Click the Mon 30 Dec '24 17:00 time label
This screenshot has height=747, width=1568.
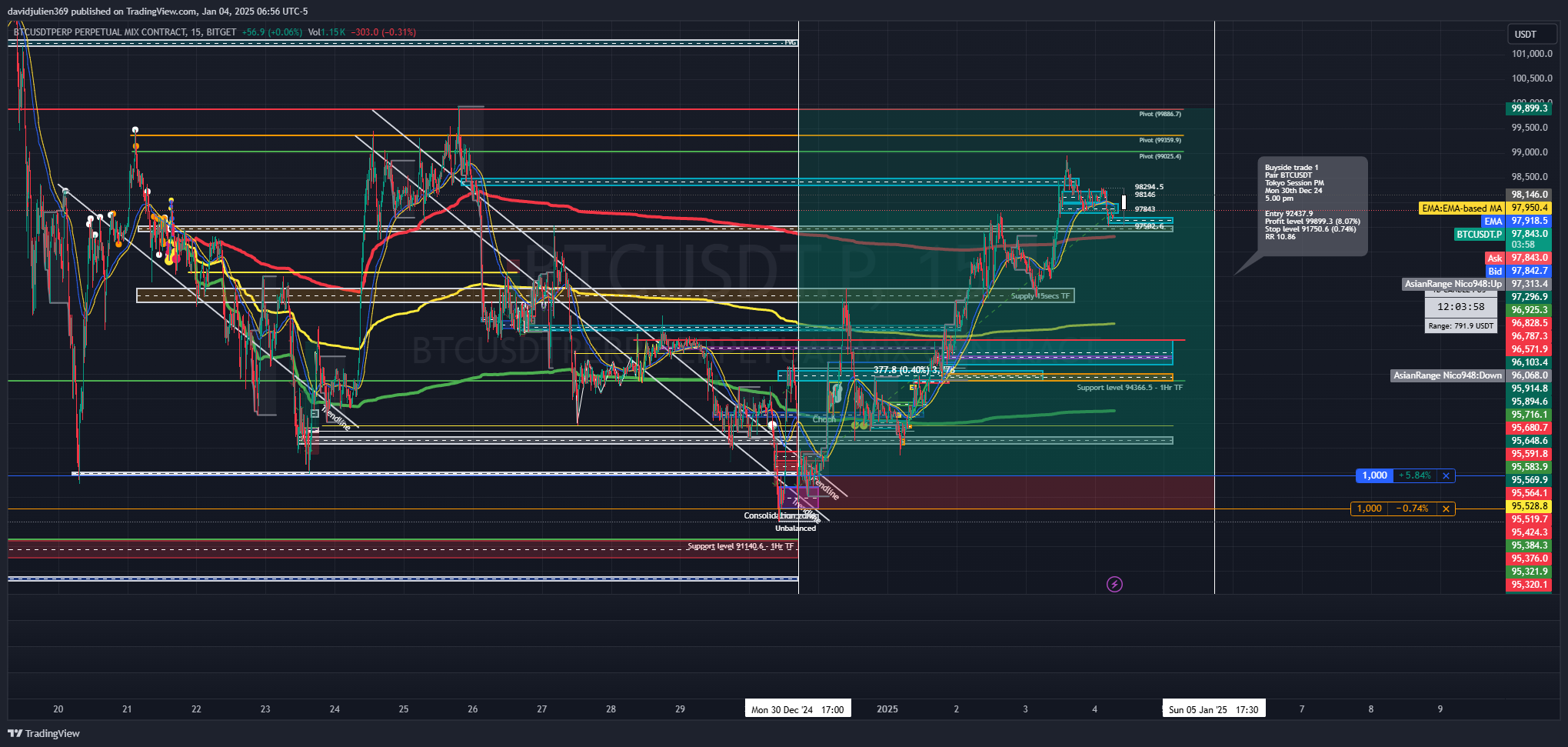pyautogui.click(x=797, y=709)
